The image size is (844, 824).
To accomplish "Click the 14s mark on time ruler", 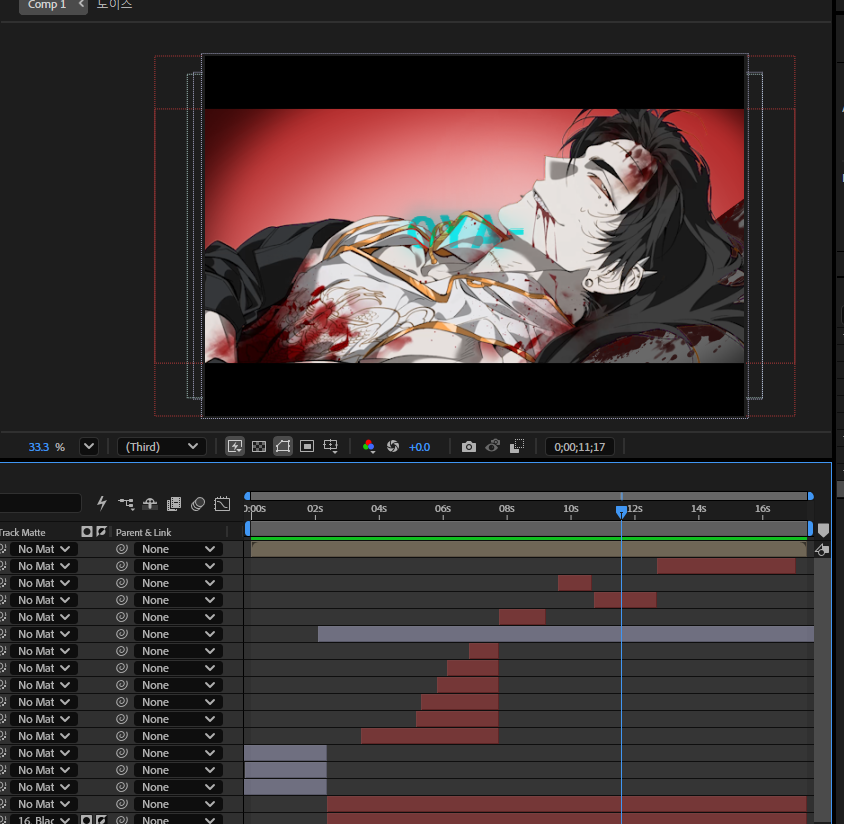I will (x=699, y=509).
